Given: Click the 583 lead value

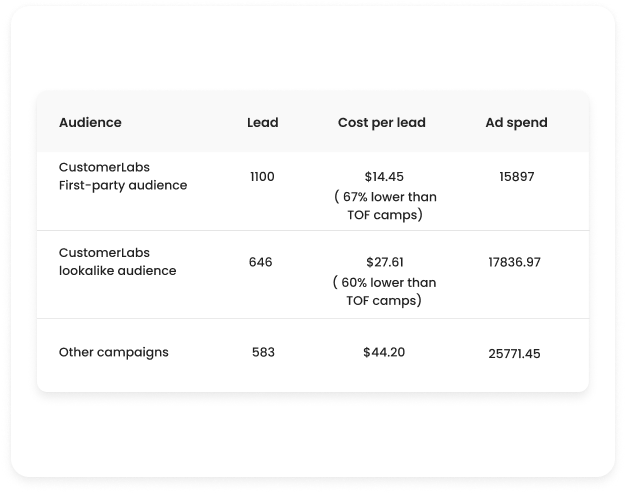Looking at the screenshot, I should click(263, 352).
